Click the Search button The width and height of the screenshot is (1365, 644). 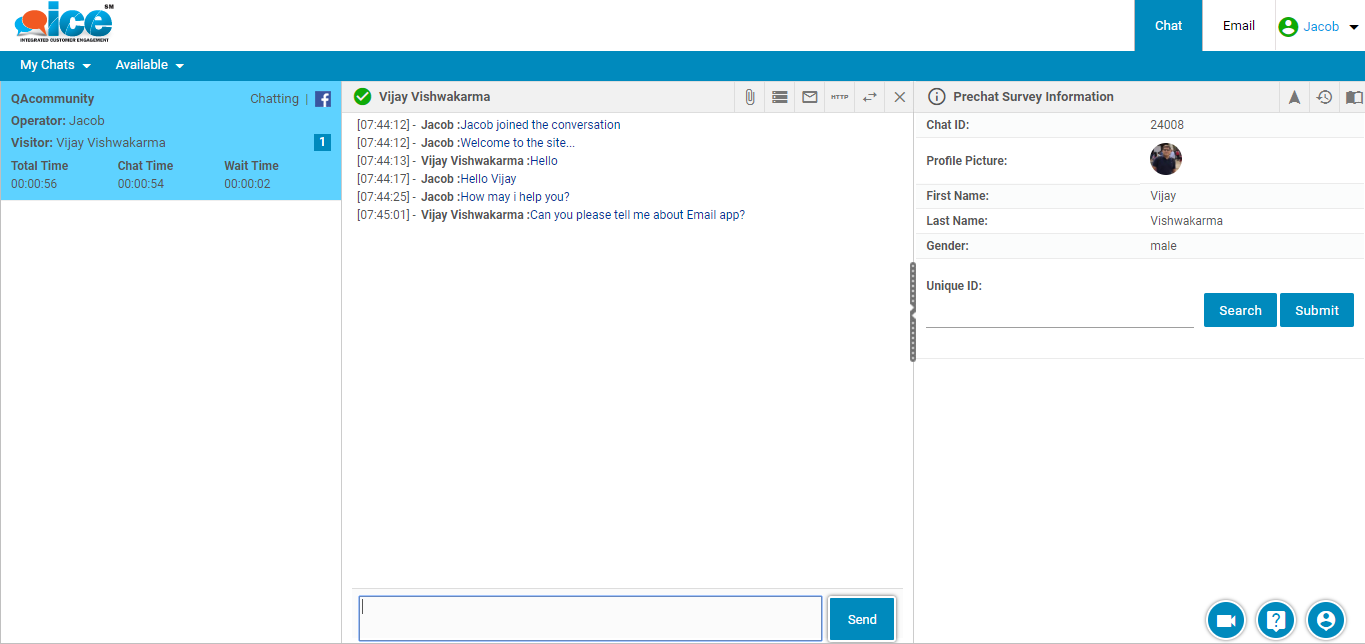click(1240, 310)
